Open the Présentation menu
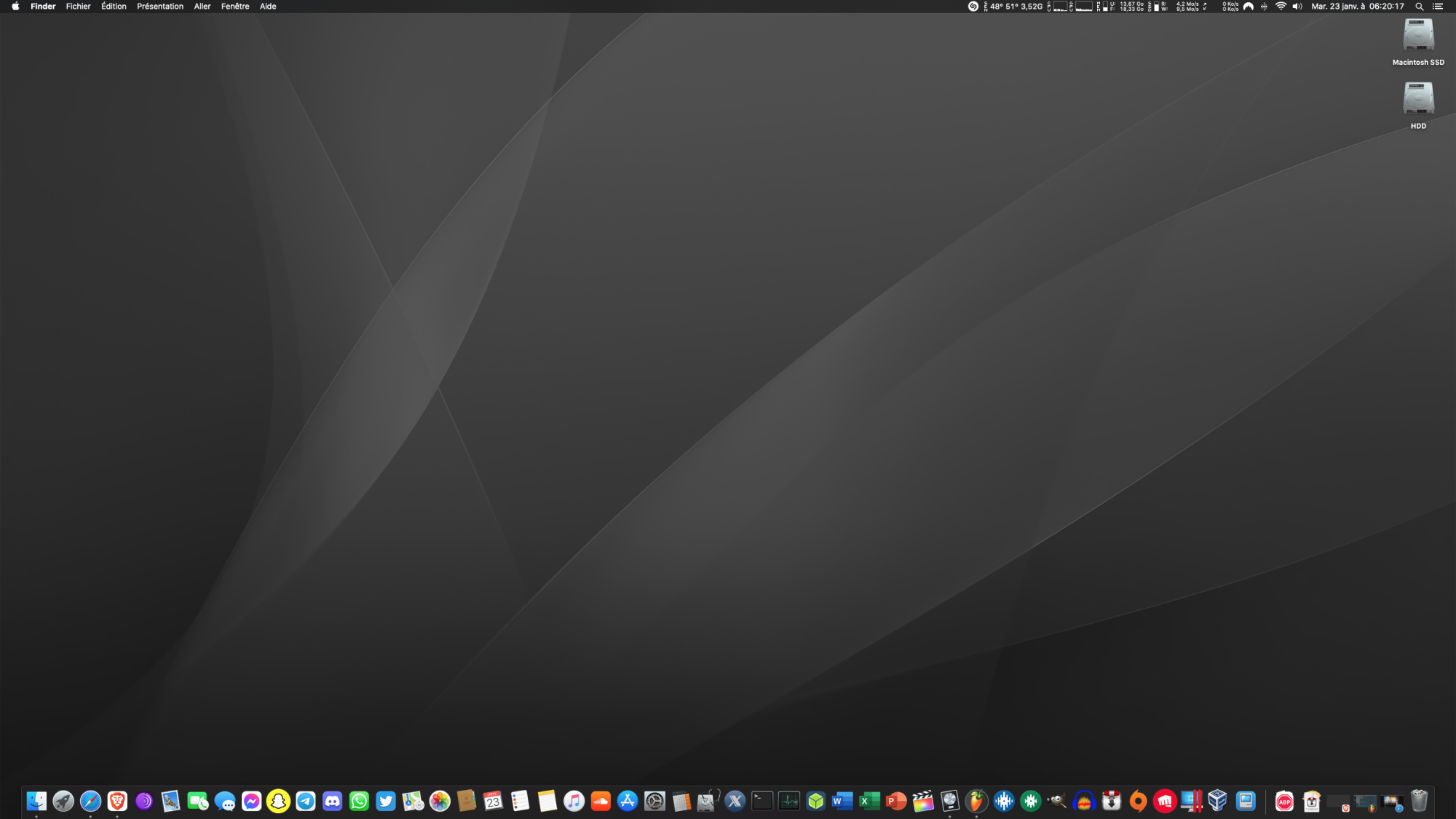The height and width of the screenshot is (819, 1456). (x=160, y=7)
